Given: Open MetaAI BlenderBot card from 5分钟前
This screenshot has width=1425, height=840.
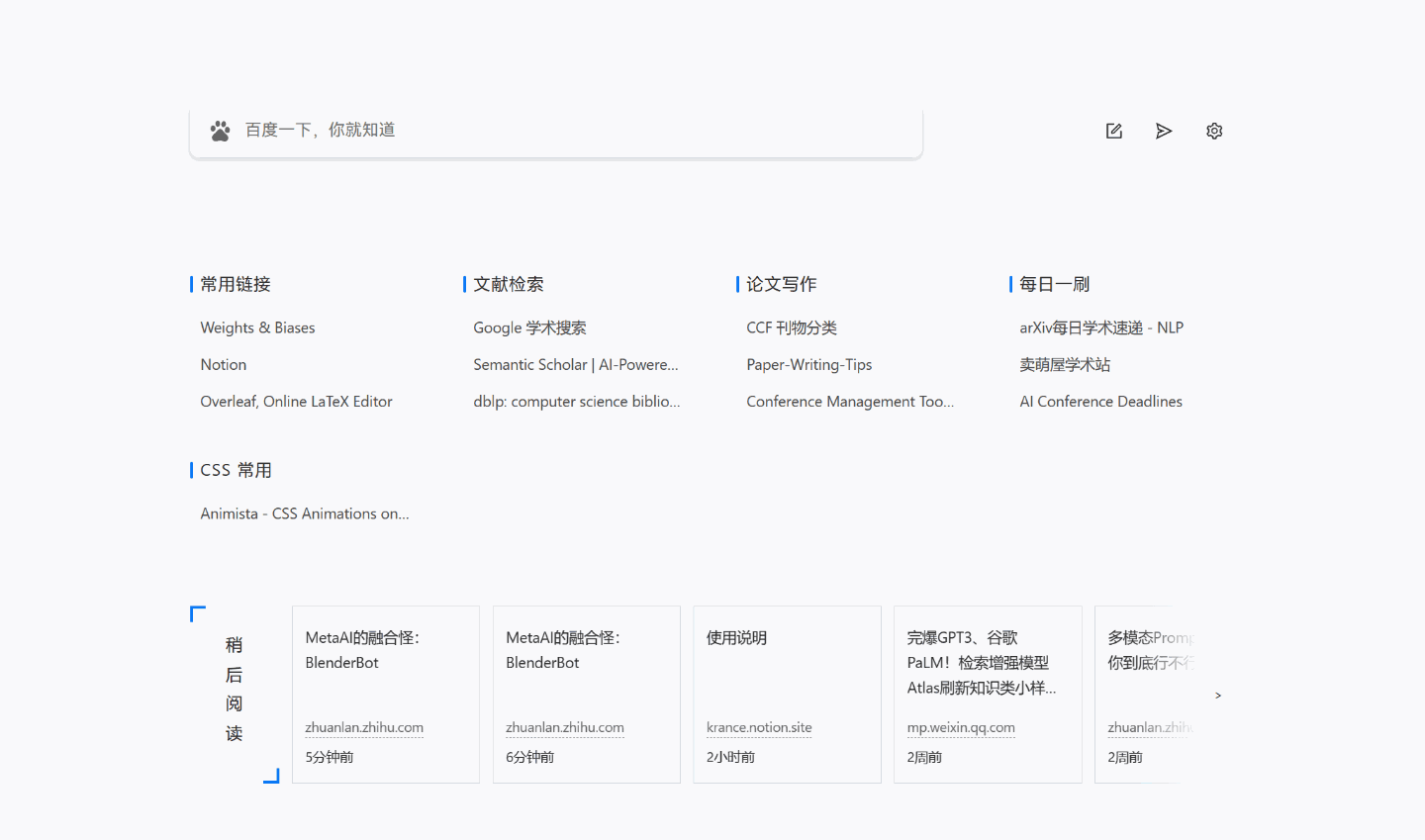Looking at the screenshot, I should [x=385, y=694].
